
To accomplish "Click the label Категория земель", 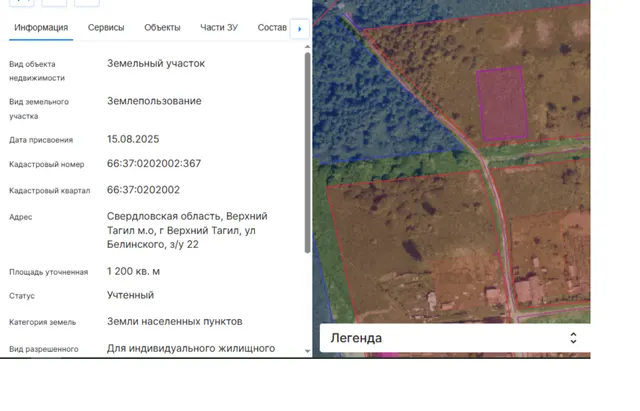I will (x=42, y=322).
